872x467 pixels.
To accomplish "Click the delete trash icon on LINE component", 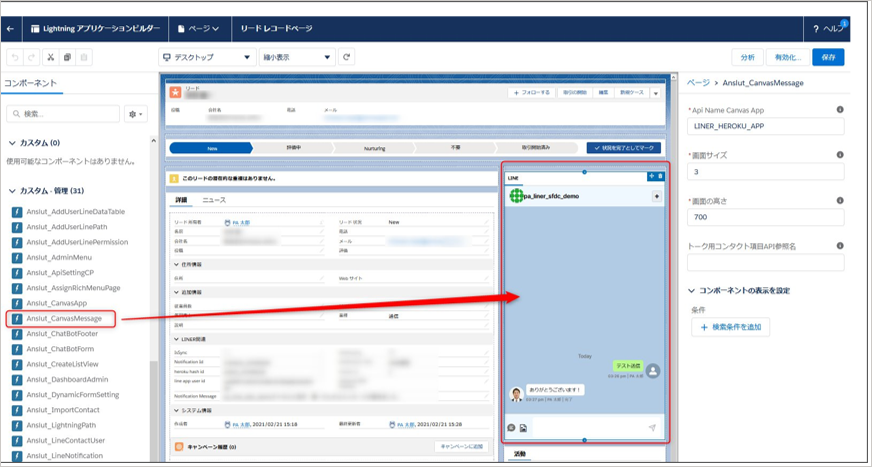I will click(660, 176).
